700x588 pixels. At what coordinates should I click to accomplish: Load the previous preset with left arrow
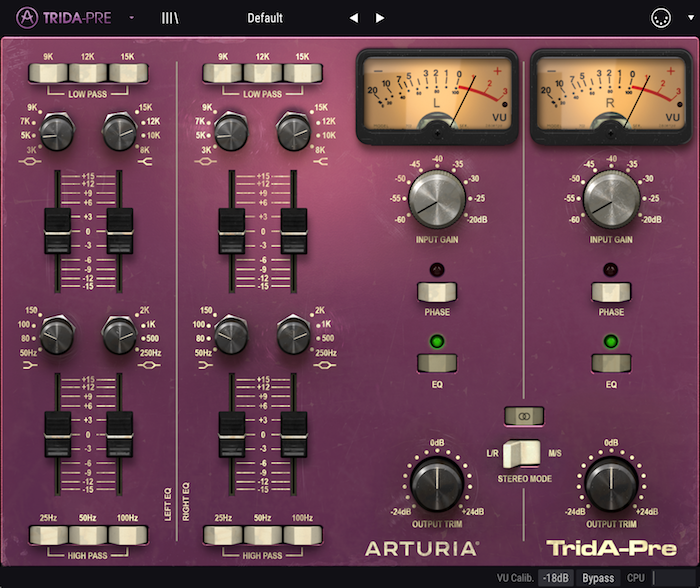pos(354,18)
